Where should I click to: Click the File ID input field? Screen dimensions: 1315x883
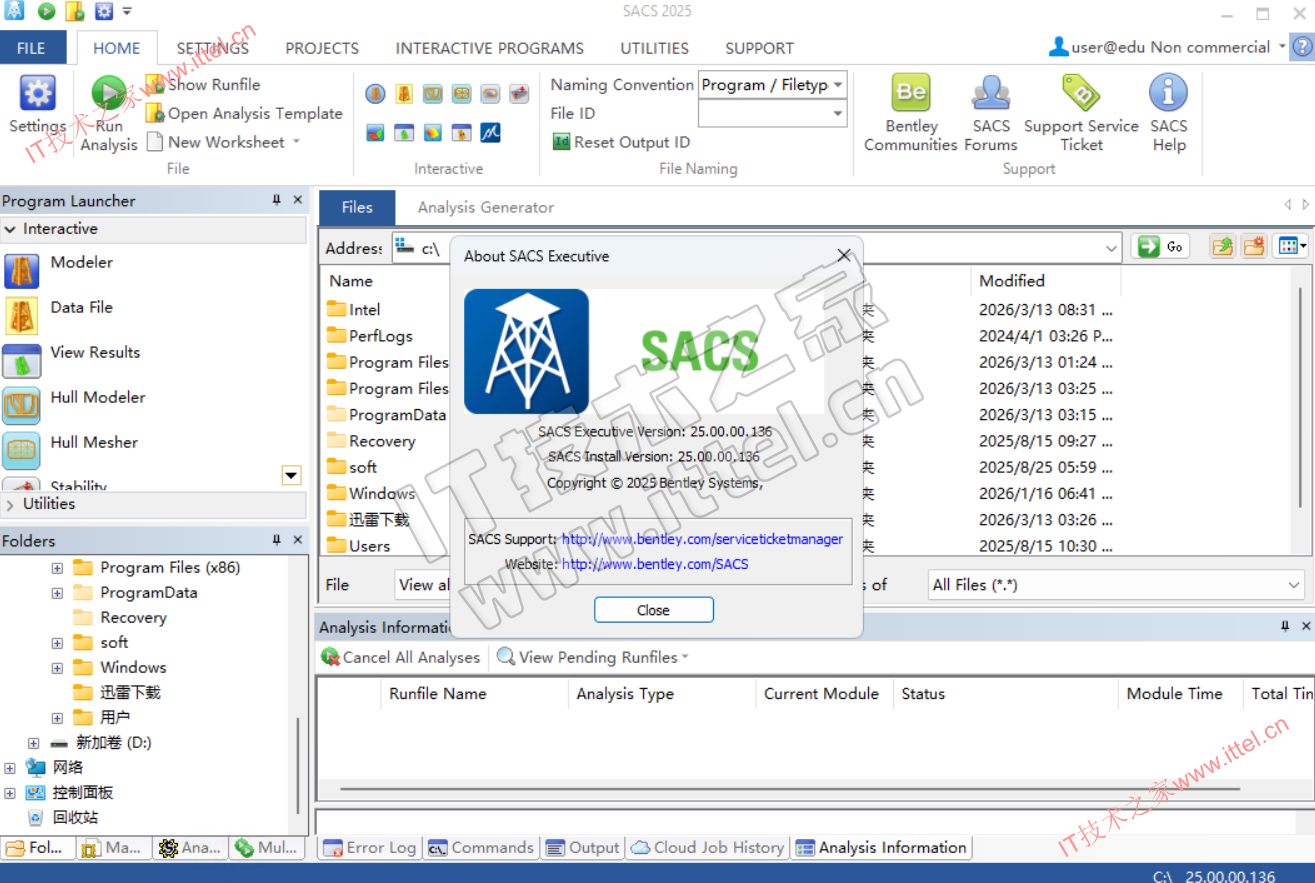tap(765, 114)
